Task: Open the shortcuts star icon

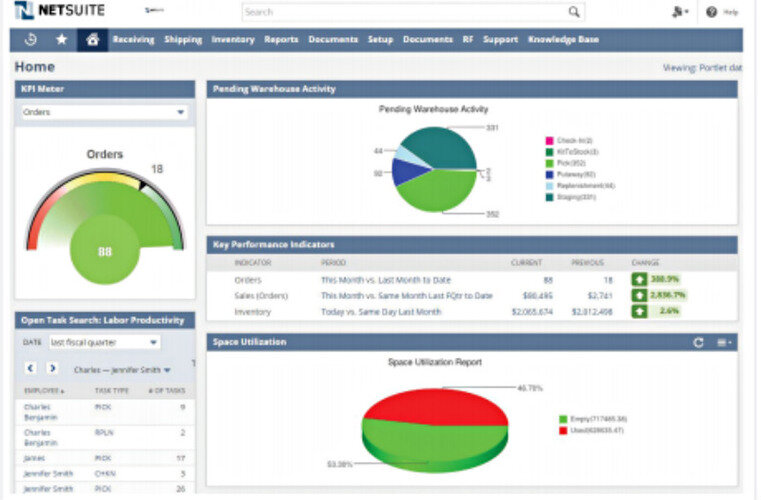Action: click(62, 40)
